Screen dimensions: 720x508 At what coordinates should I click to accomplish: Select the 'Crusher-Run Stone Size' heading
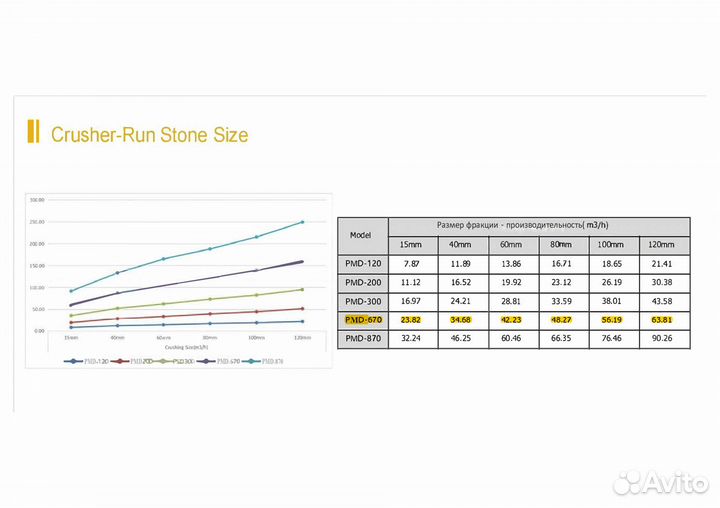[x=149, y=134]
